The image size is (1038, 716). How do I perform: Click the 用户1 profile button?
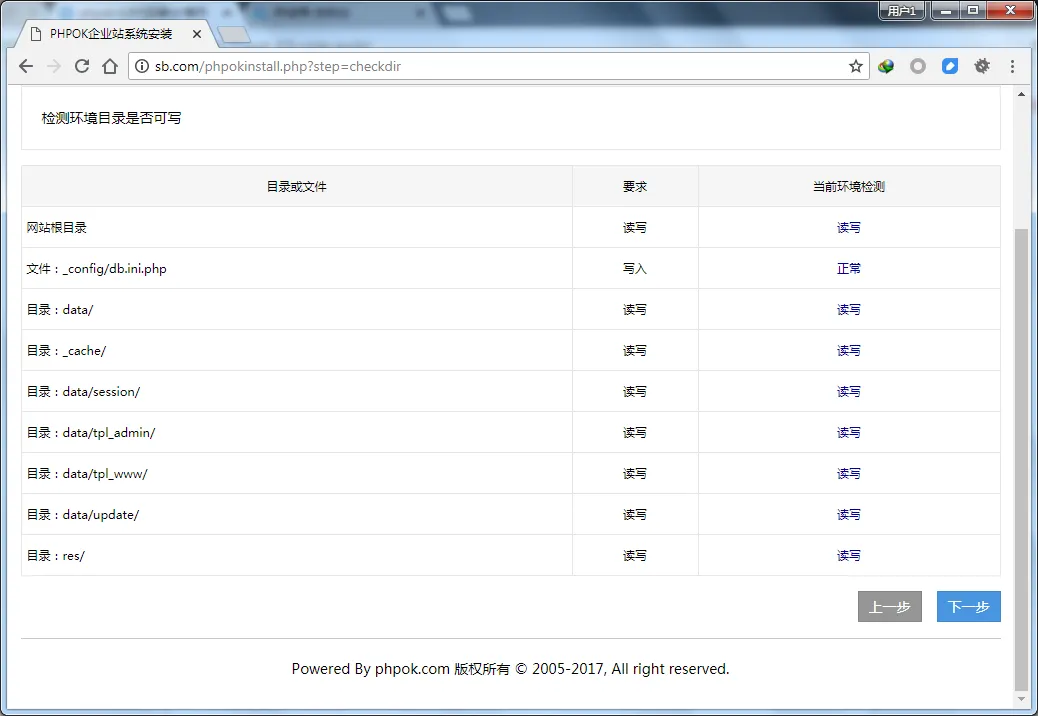901,11
